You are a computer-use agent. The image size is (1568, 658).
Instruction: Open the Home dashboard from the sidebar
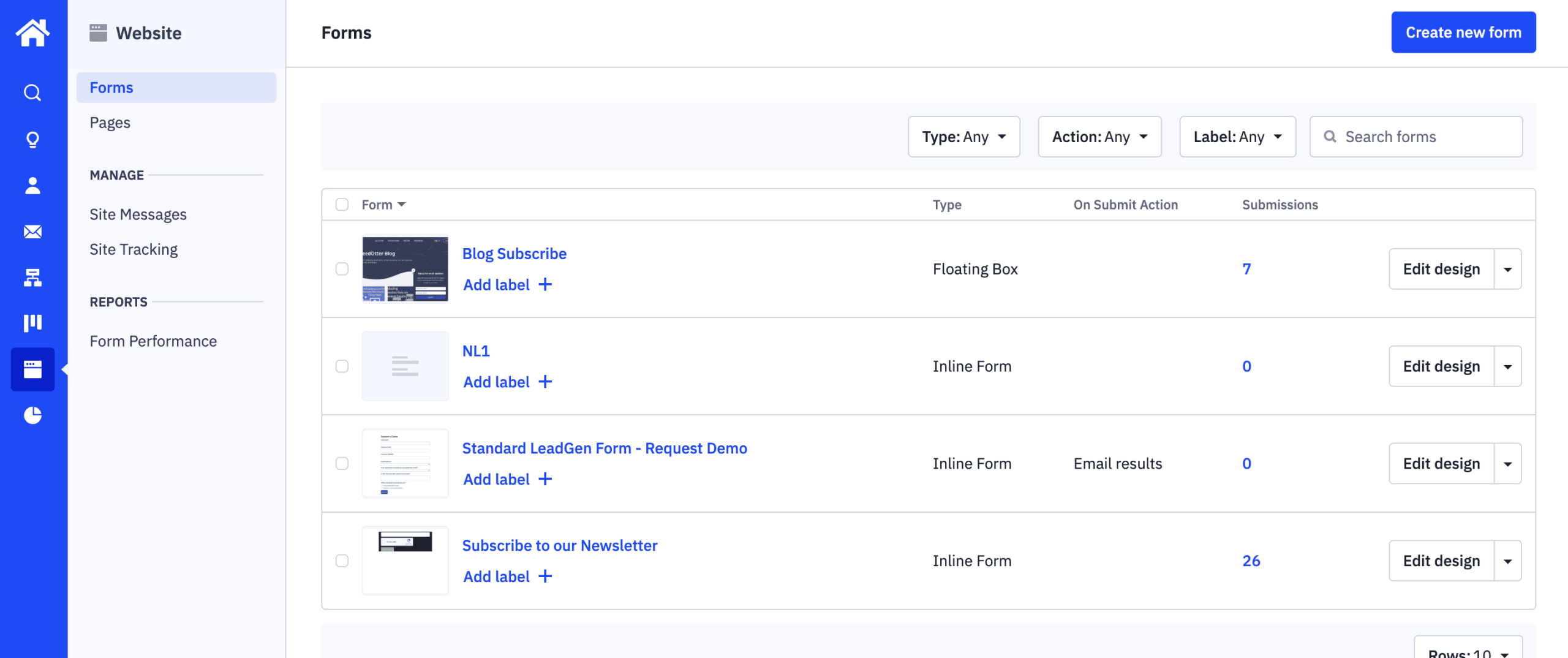32,32
